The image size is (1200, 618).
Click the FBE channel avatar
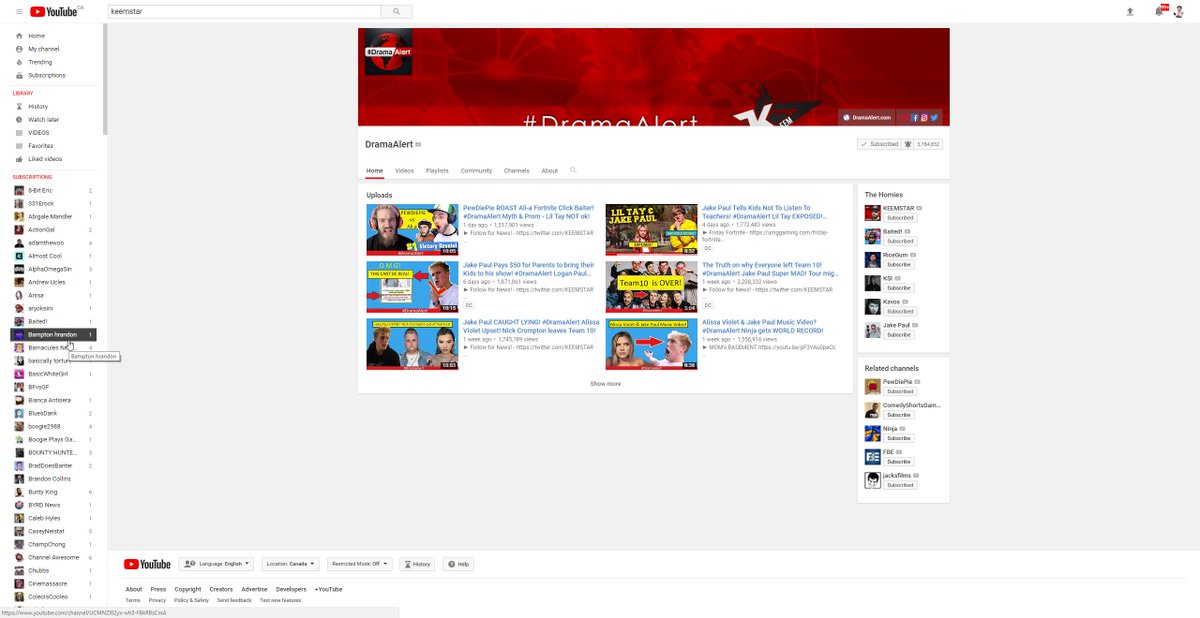[x=872, y=456]
